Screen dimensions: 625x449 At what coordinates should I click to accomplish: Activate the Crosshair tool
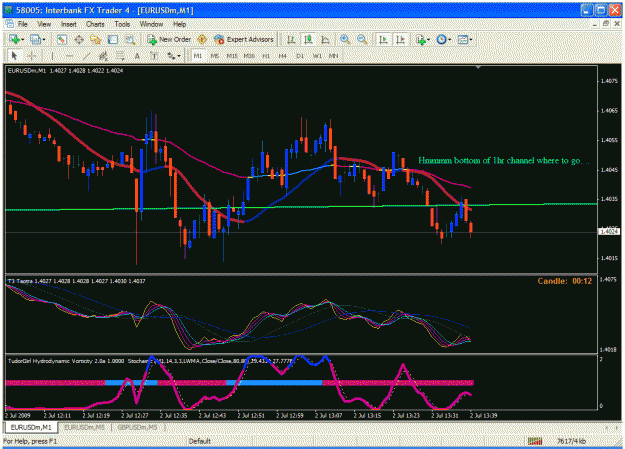(x=32, y=56)
